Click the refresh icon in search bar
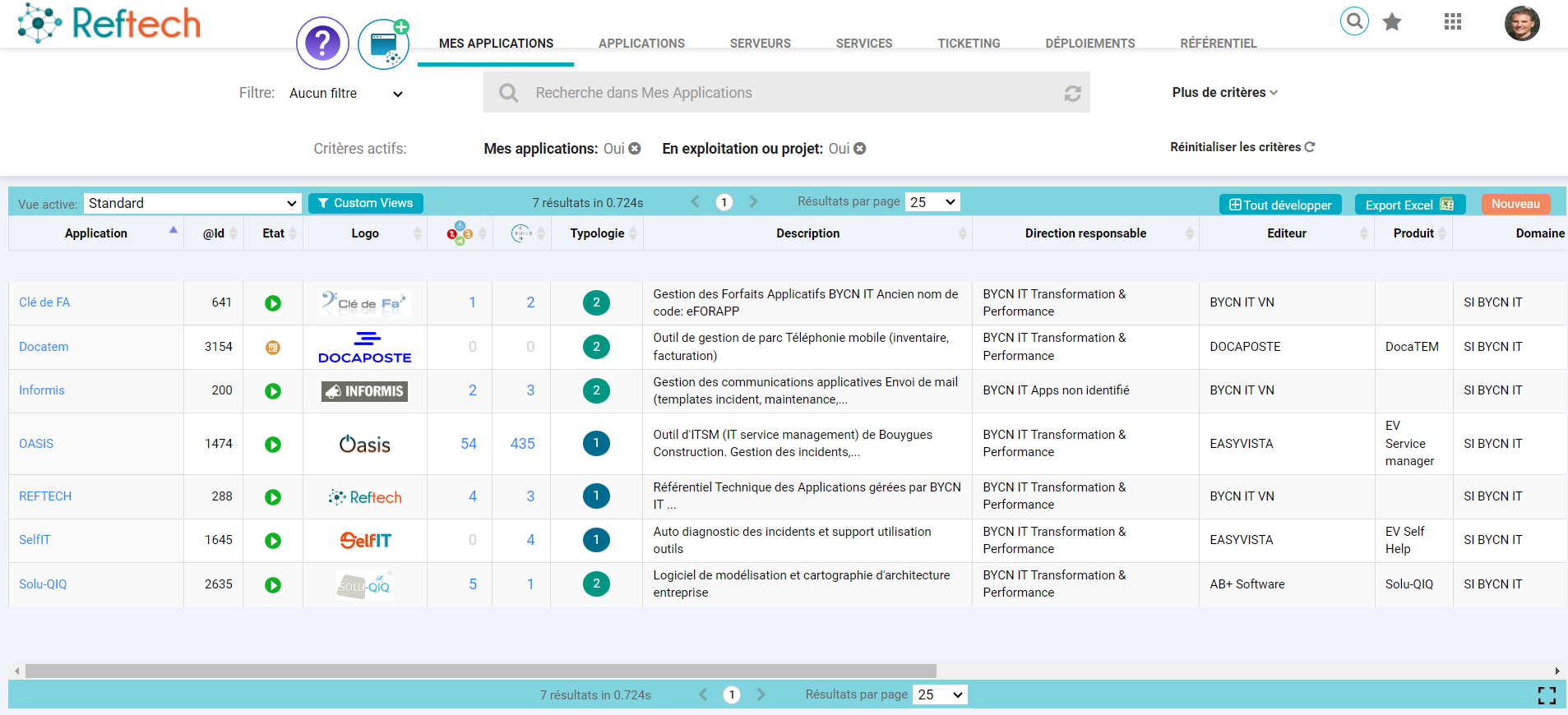Image resolution: width=1568 pixels, height=715 pixels. [x=1072, y=94]
